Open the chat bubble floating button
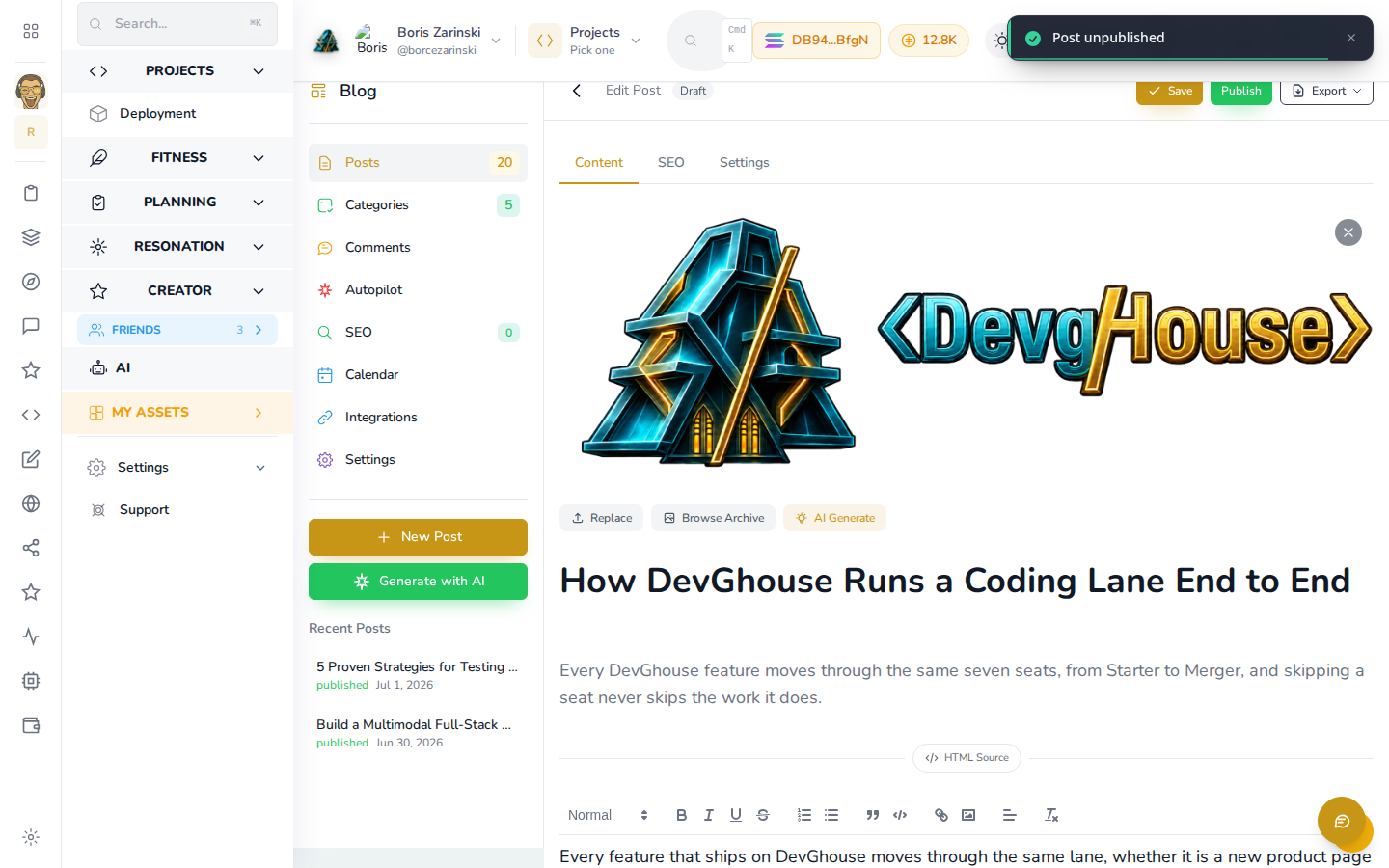Screen dimensions: 1389x868 [1342, 821]
